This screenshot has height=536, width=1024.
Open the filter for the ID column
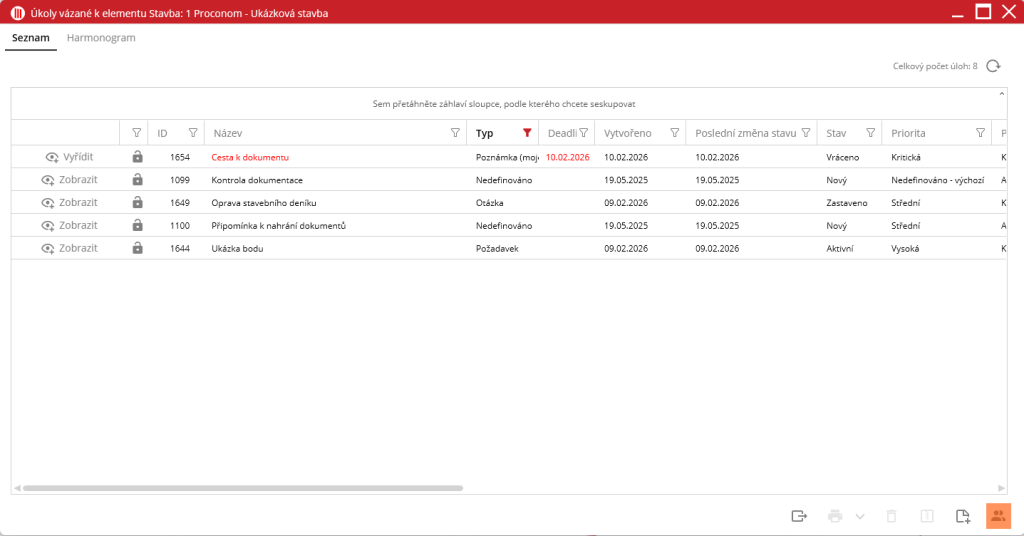pos(193,133)
